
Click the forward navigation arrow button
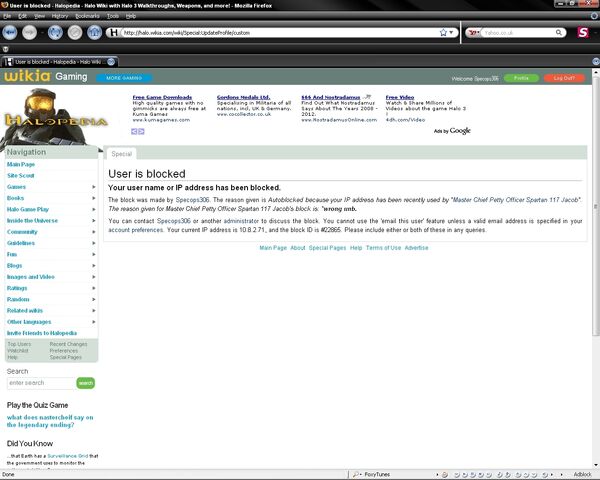tap(29, 33)
